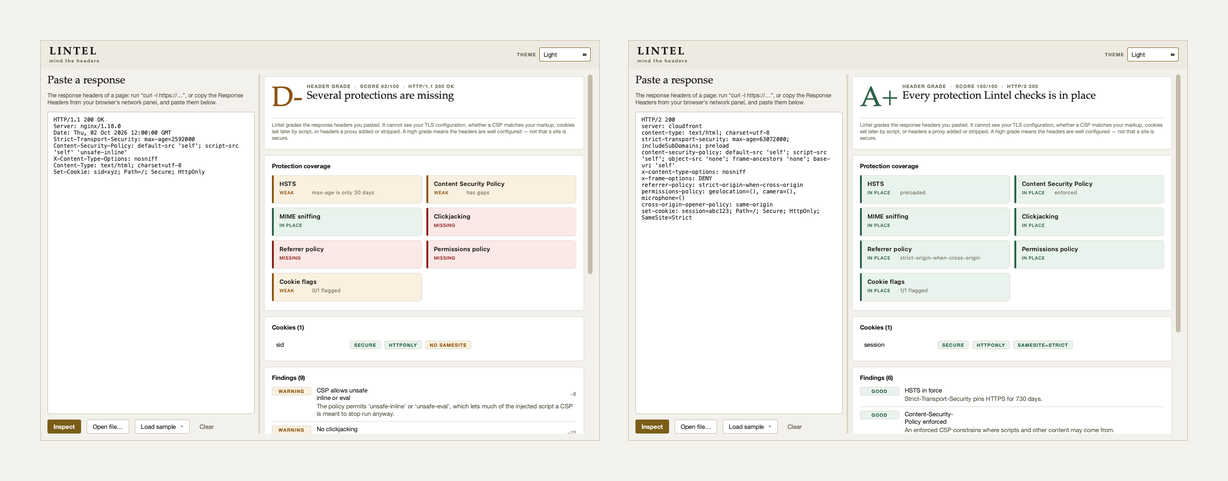Image resolution: width=1228 pixels, height=481 pixels.
Task: Select the missing Clickjacking card
Action: click(502, 221)
